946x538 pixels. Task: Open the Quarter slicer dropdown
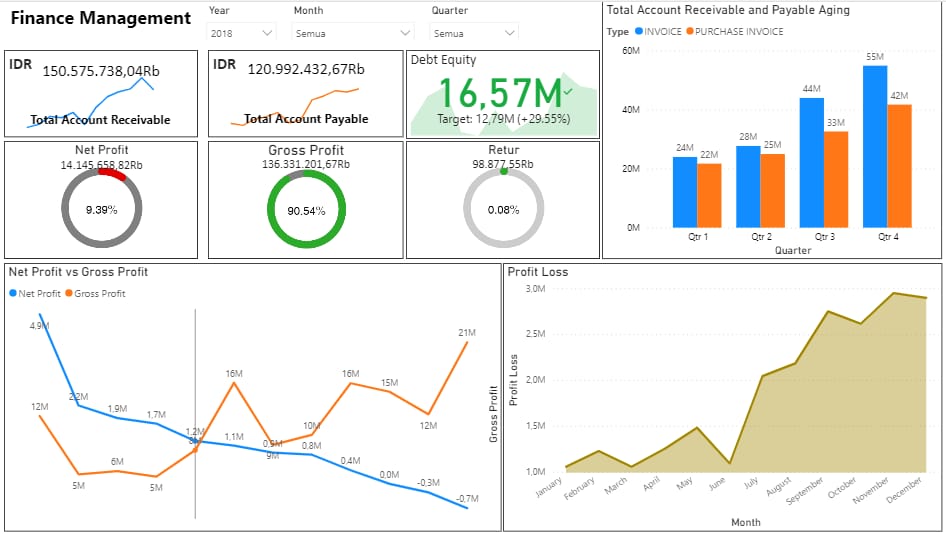(510, 33)
